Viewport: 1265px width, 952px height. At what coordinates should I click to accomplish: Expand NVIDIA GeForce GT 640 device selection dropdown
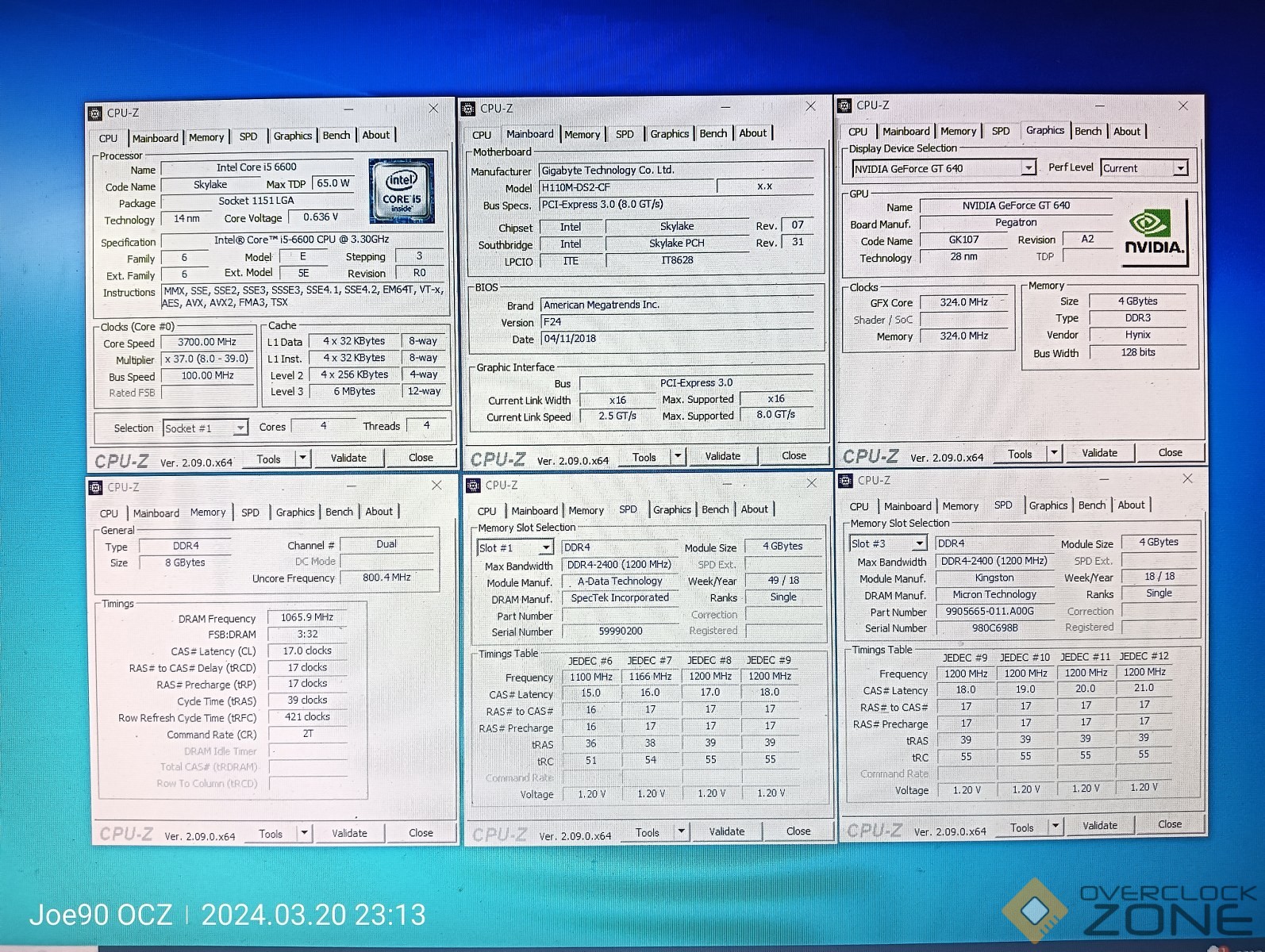click(1028, 168)
